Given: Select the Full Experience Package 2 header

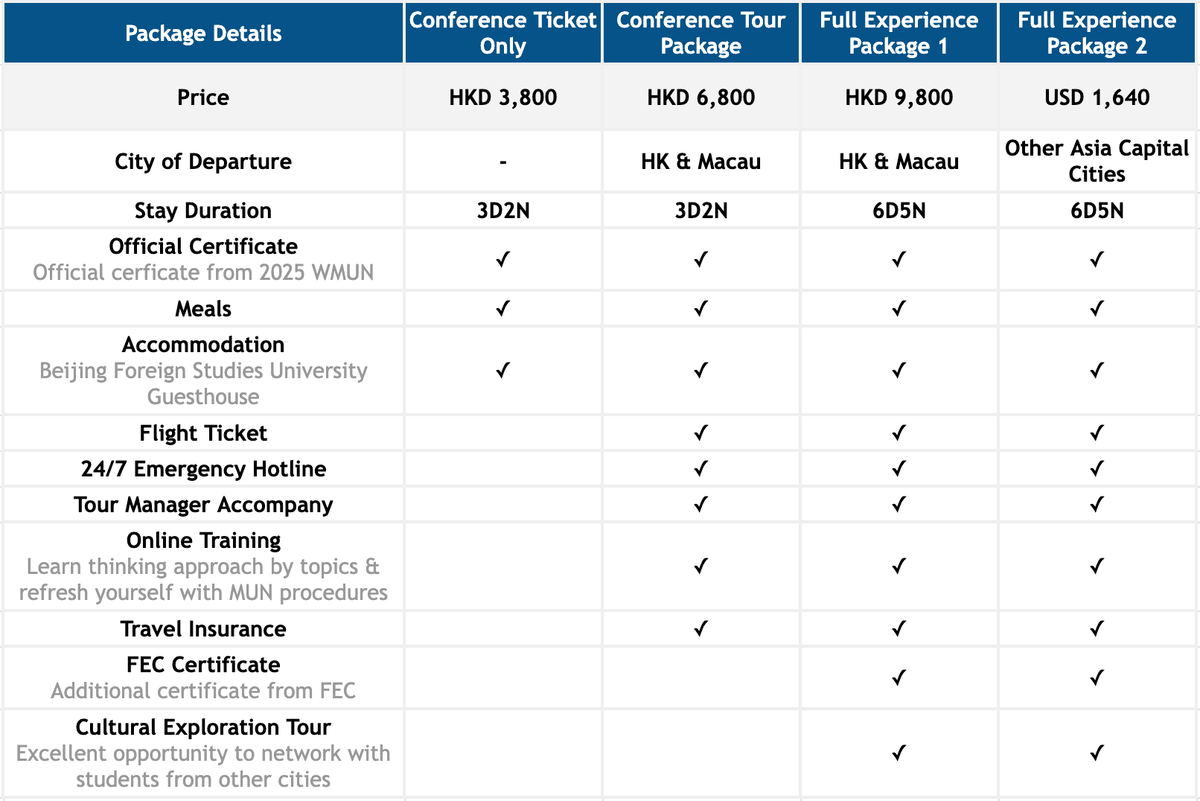Looking at the screenshot, I should tap(1097, 33).
